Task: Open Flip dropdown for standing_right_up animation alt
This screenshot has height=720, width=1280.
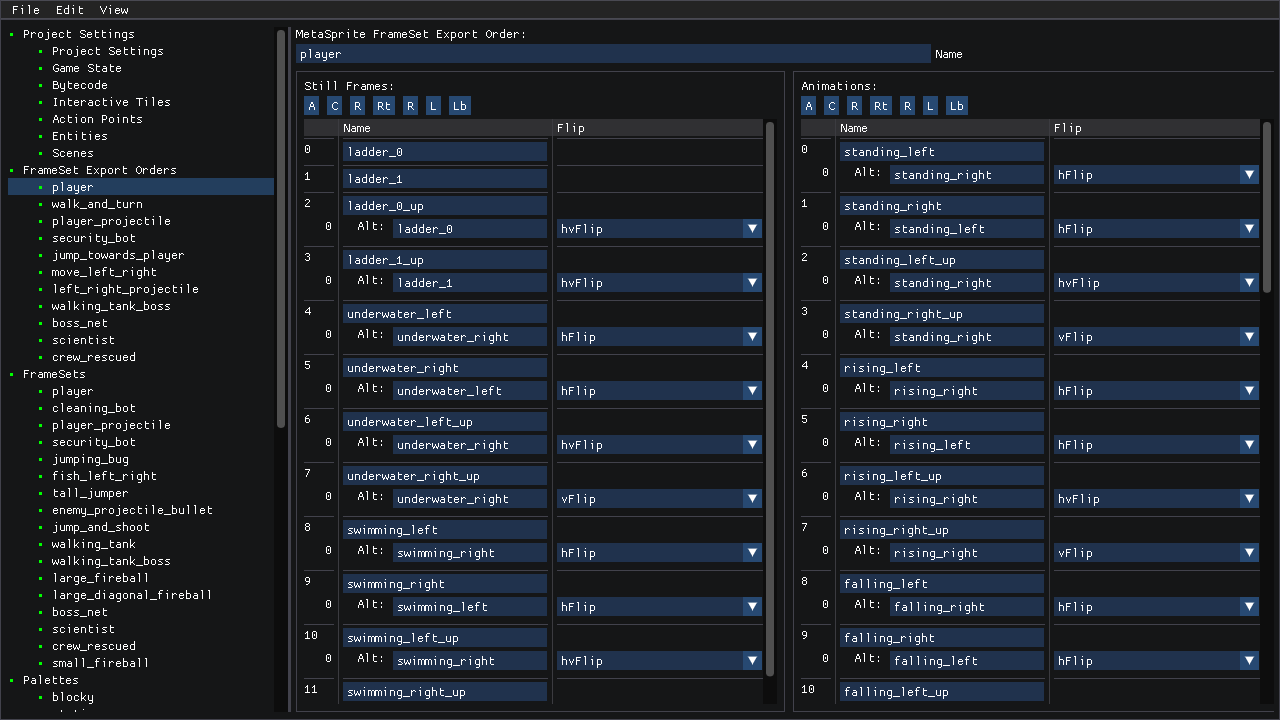Action: 1156,337
